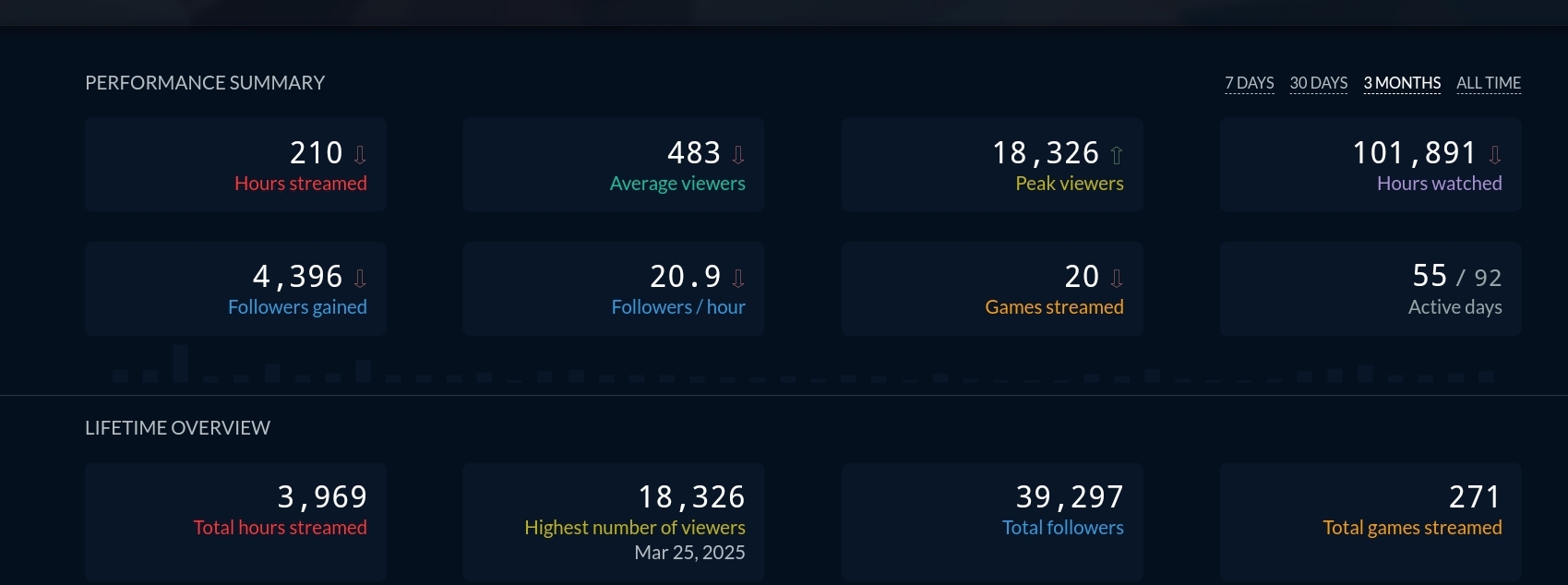Screen dimensions: 1568x585
Task: Open the Followers / hour label
Action: click(x=678, y=307)
